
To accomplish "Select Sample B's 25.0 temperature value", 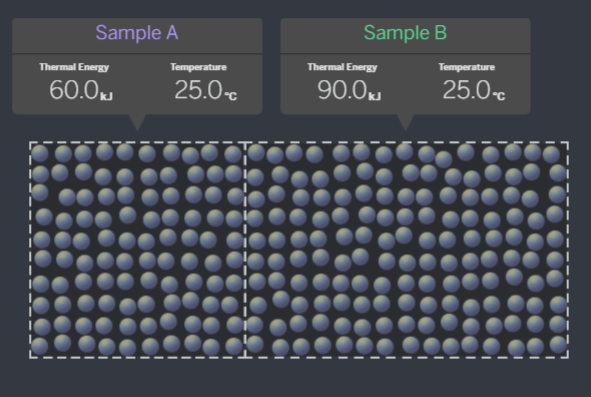I will click(x=467, y=90).
